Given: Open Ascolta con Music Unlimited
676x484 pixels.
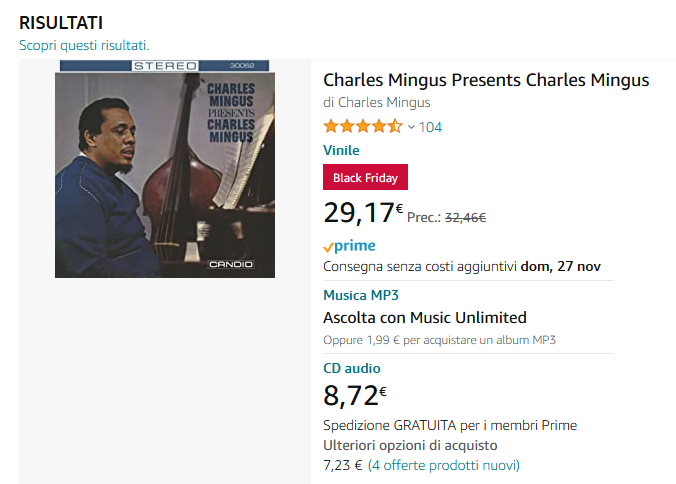Looking at the screenshot, I should click(424, 318).
